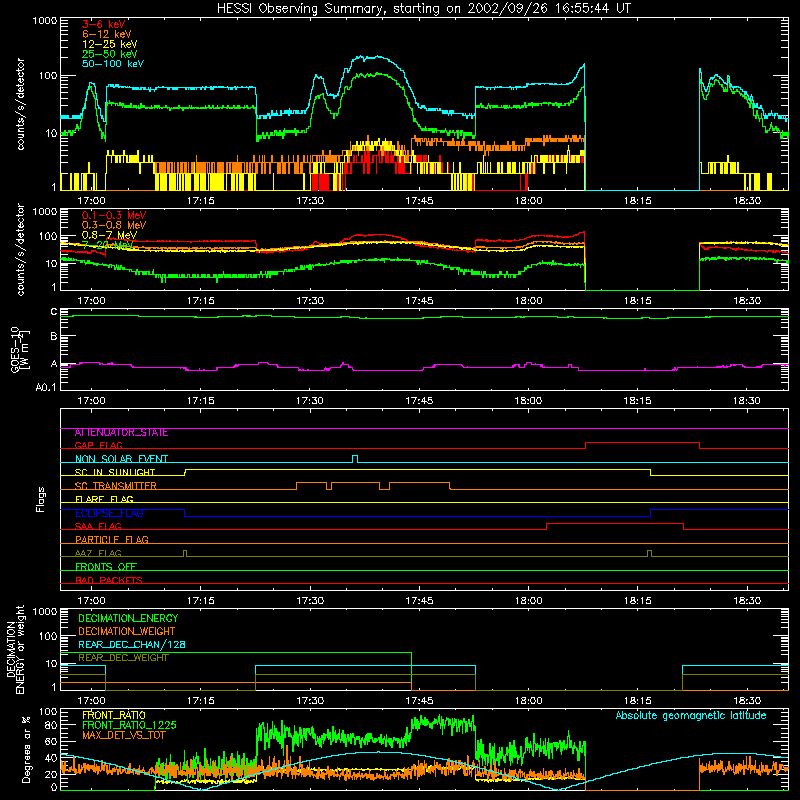Click the 18:00 tick under the Flags panel

pos(529,601)
